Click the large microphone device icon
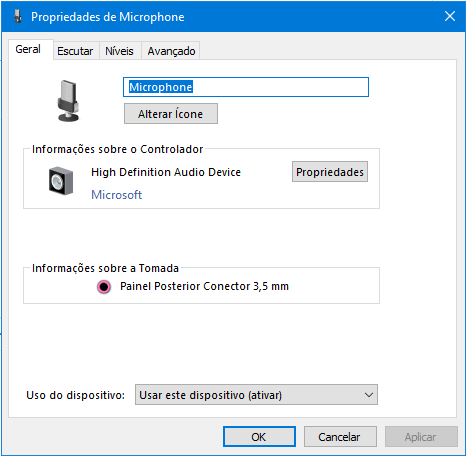 coord(68,101)
